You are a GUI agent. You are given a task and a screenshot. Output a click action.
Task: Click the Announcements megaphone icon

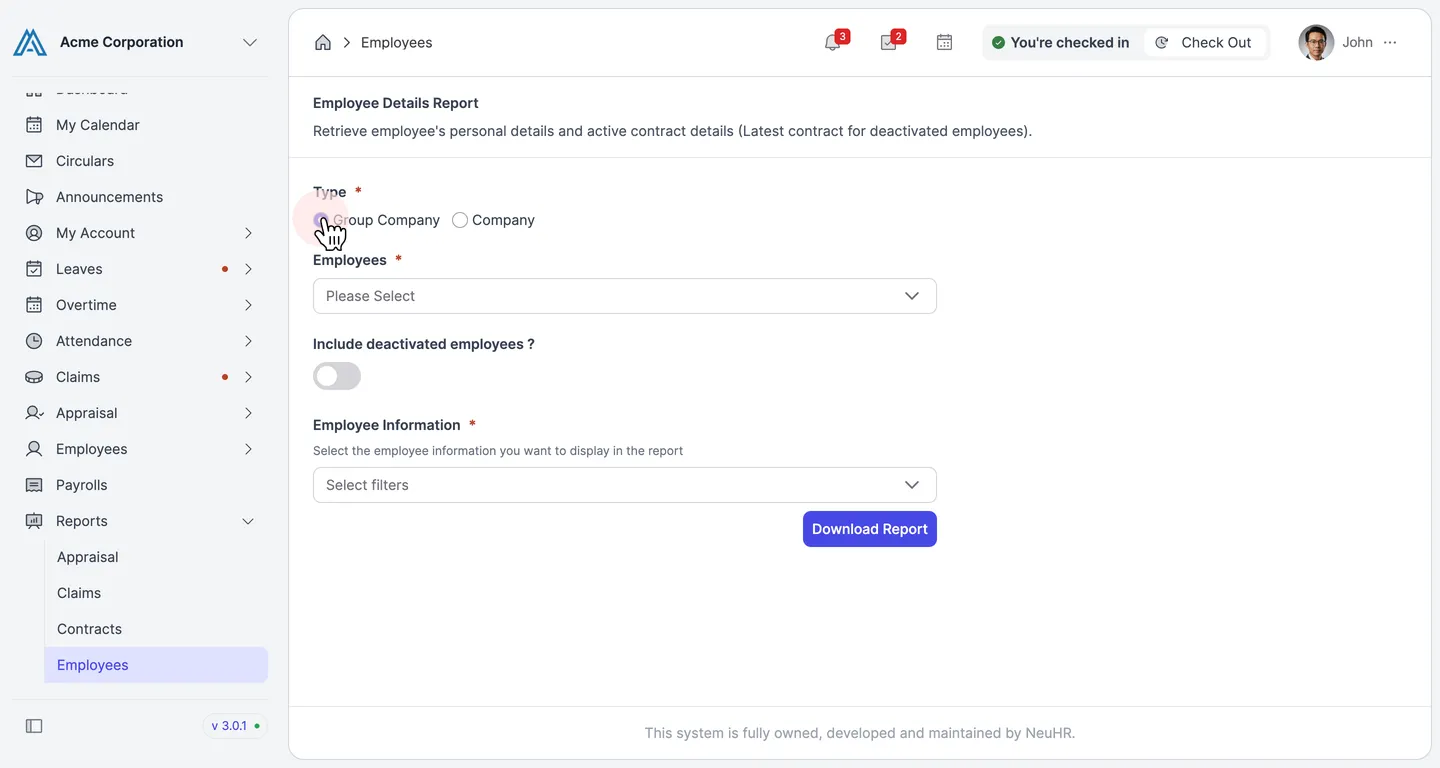click(x=34, y=197)
